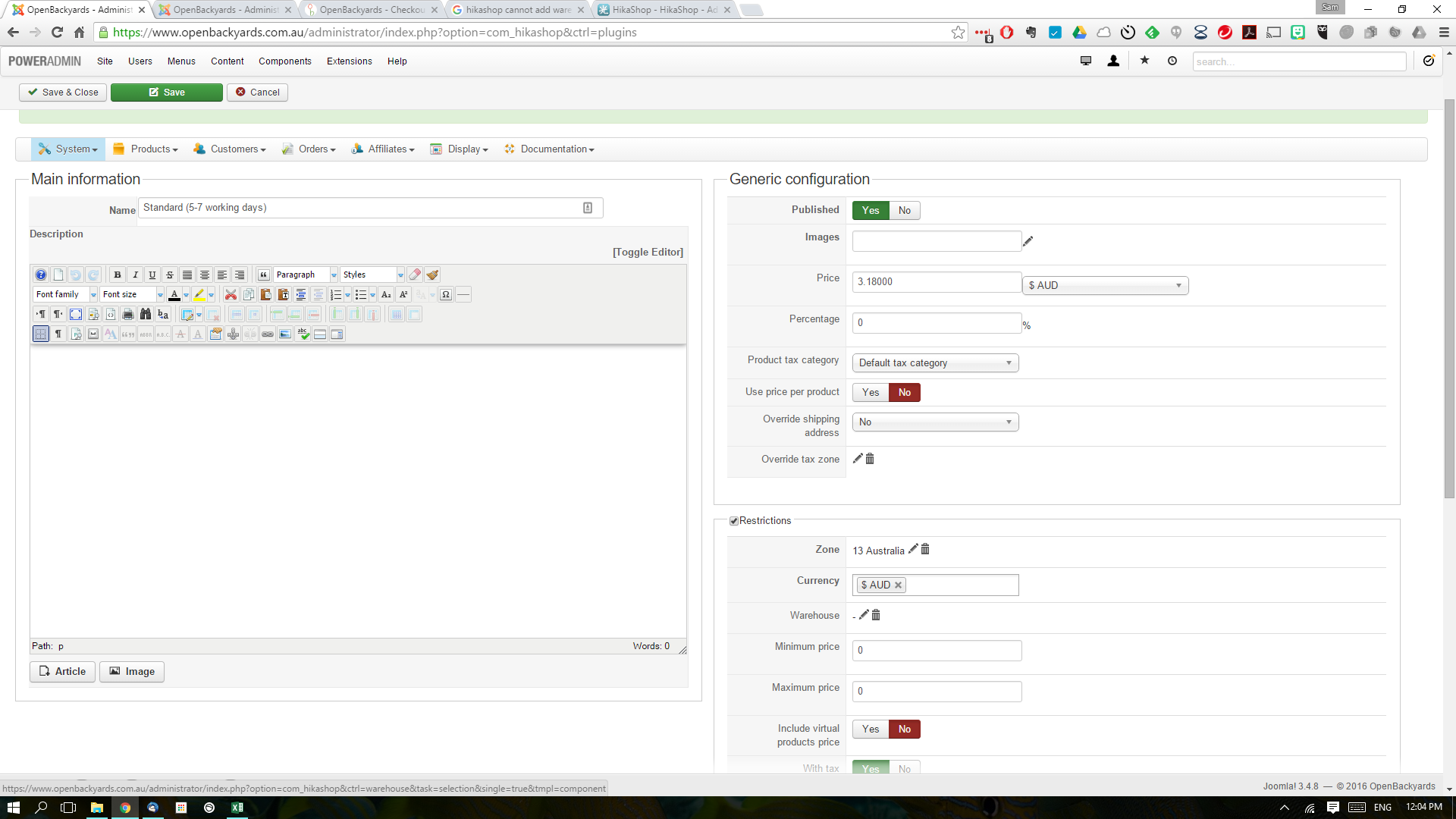Toggle bold formatting in editor

coord(118,275)
